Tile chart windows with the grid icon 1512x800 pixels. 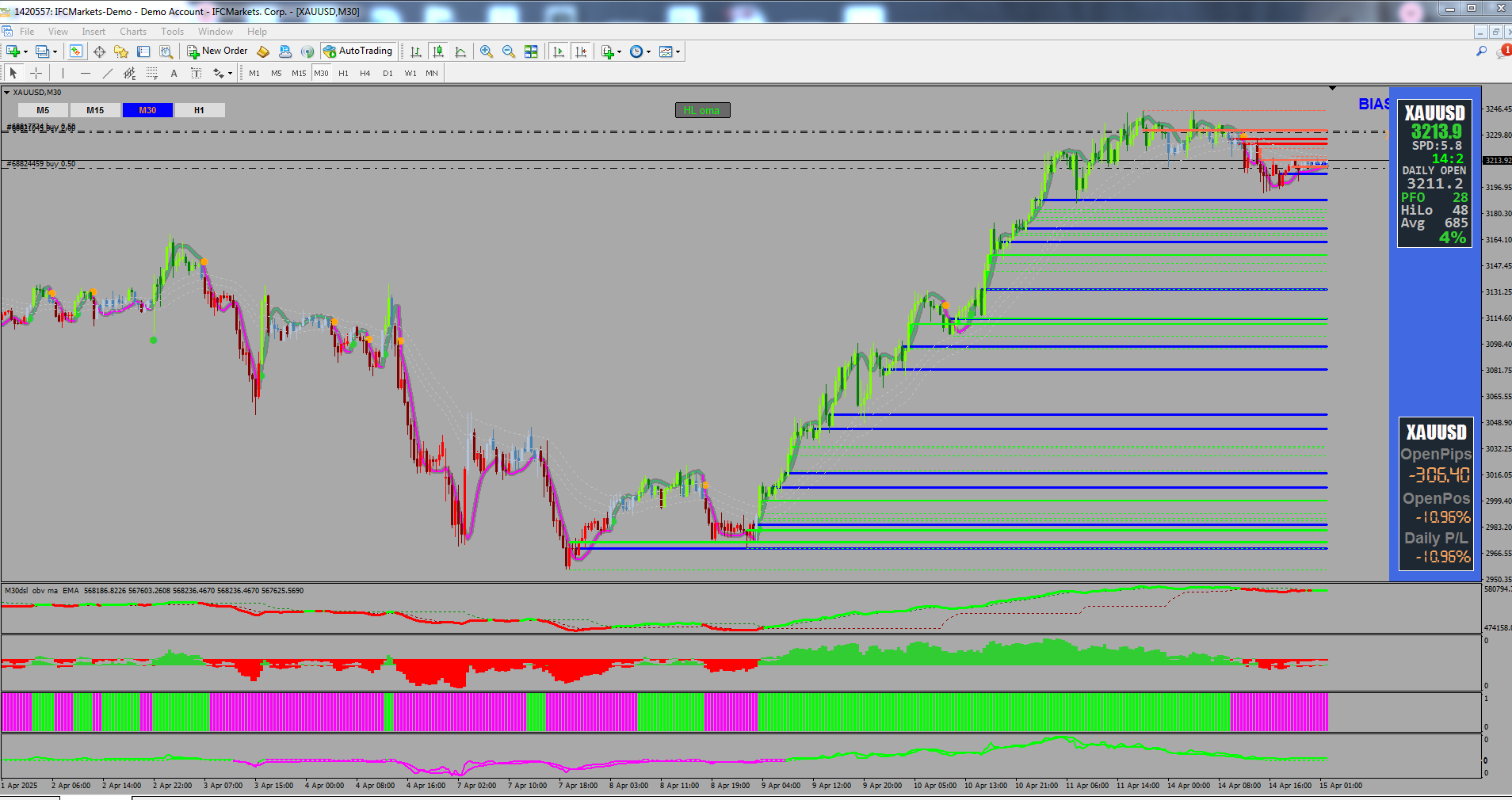(x=531, y=51)
